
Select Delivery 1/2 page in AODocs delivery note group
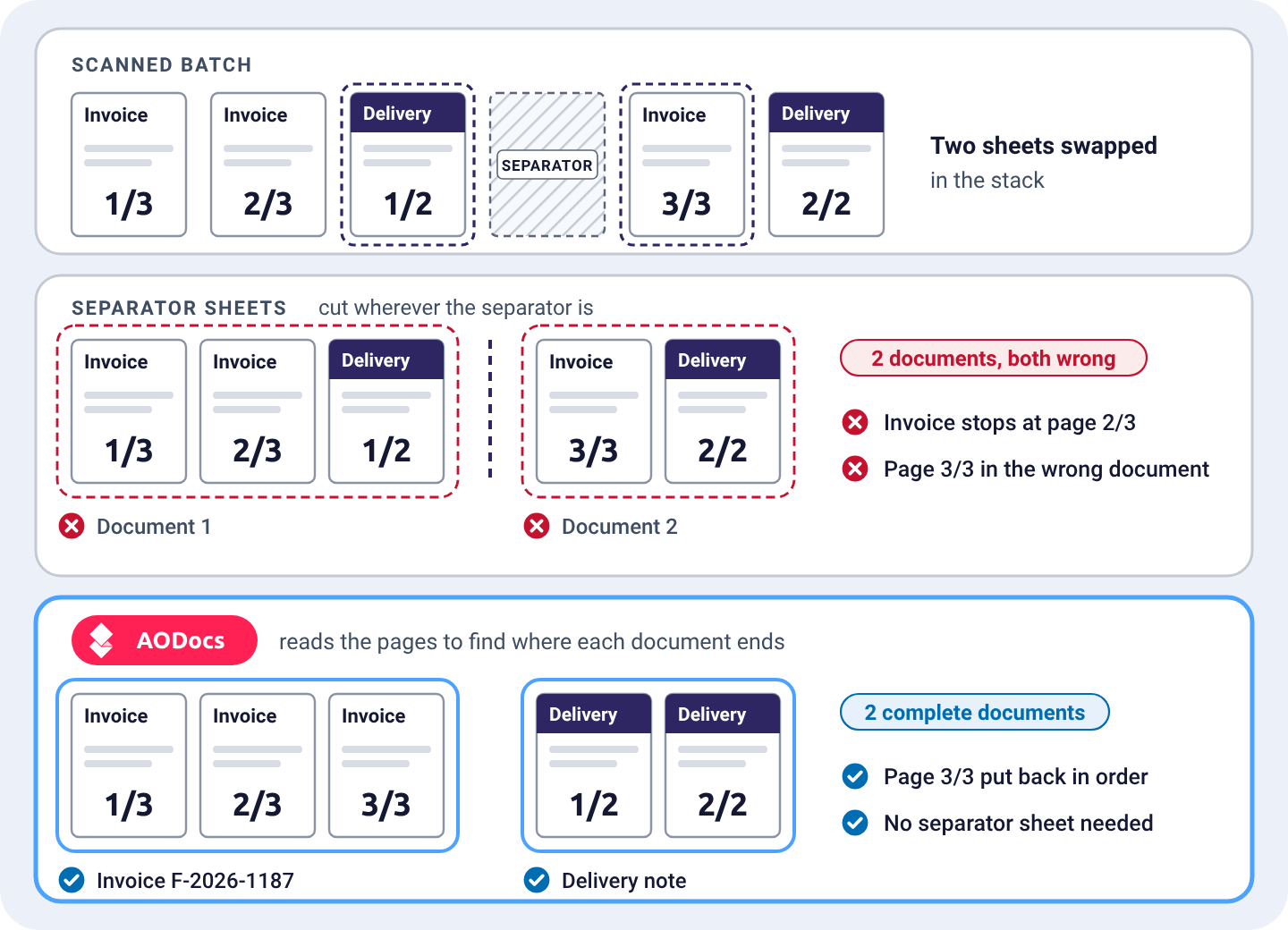point(594,765)
